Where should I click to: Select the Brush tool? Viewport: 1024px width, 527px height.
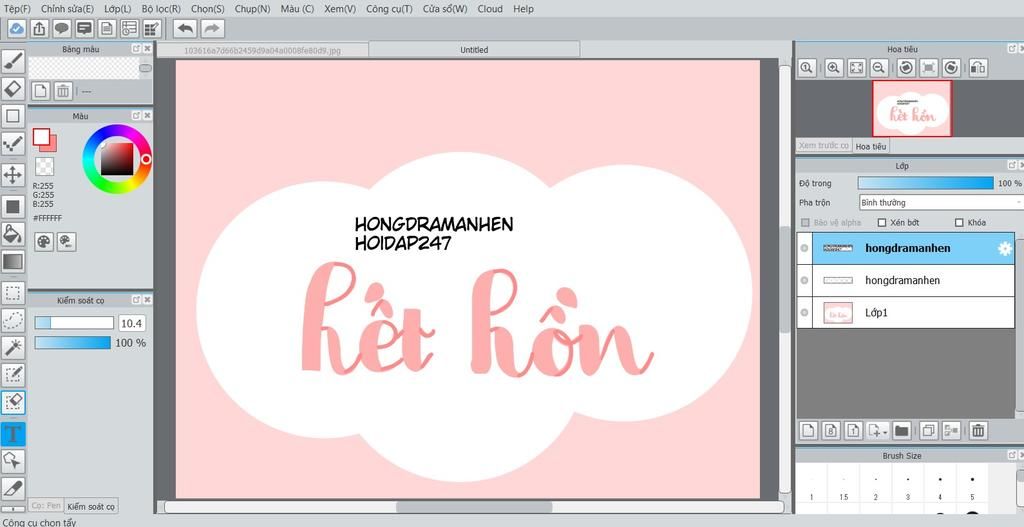click(12, 61)
